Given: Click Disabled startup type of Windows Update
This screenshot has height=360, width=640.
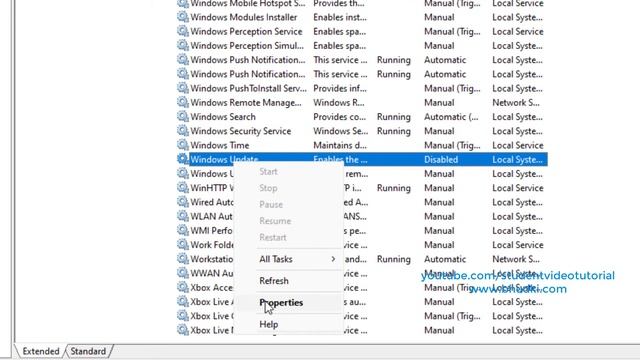Looking at the screenshot, I should 441,160.
